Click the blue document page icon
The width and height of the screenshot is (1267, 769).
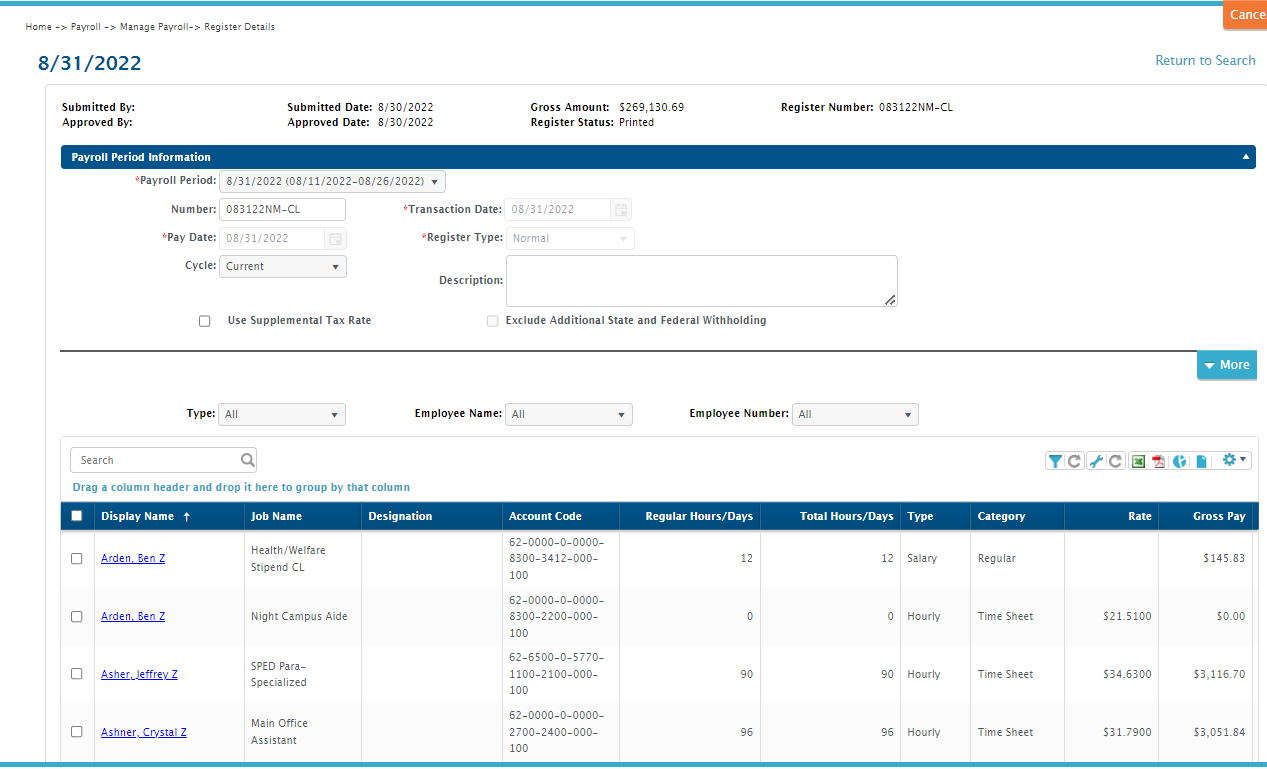pyautogui.click(x=1202, y=461)
